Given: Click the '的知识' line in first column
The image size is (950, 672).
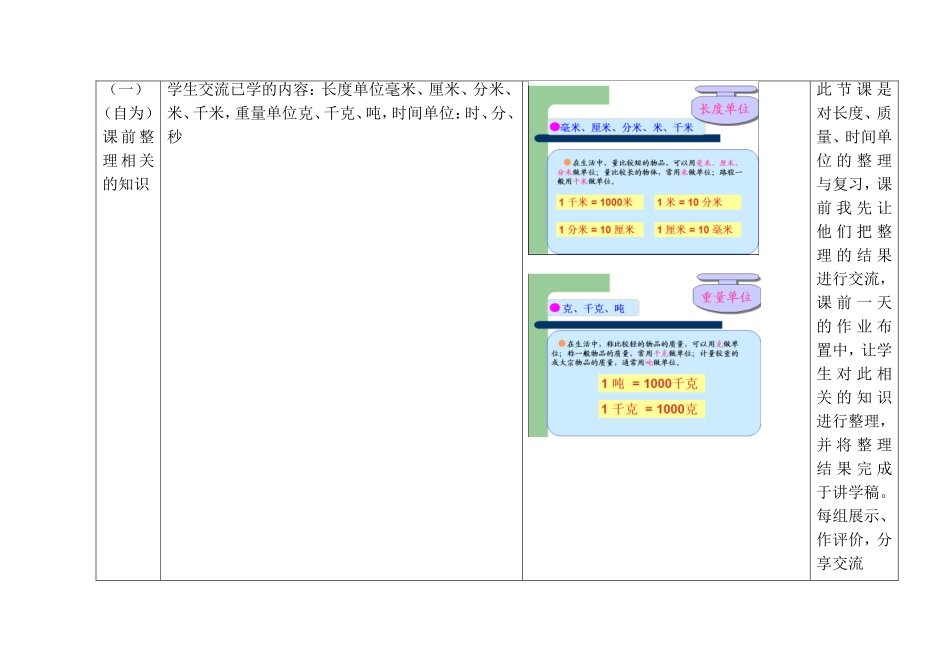Looking at the screenshot, I should tap(126, 184).
